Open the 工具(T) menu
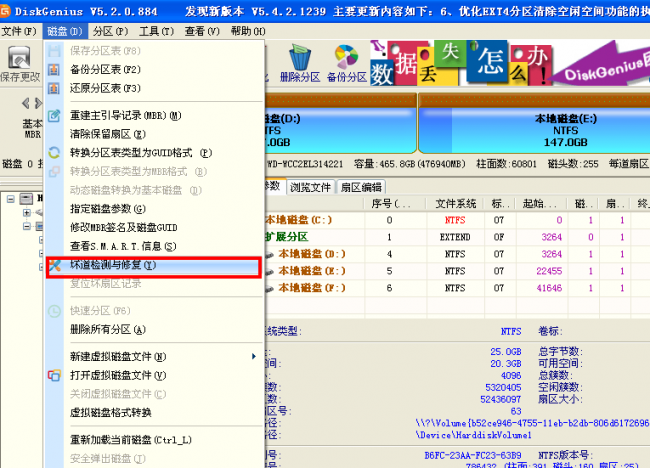Screen dimensions: 650x468 coord(156,31)
